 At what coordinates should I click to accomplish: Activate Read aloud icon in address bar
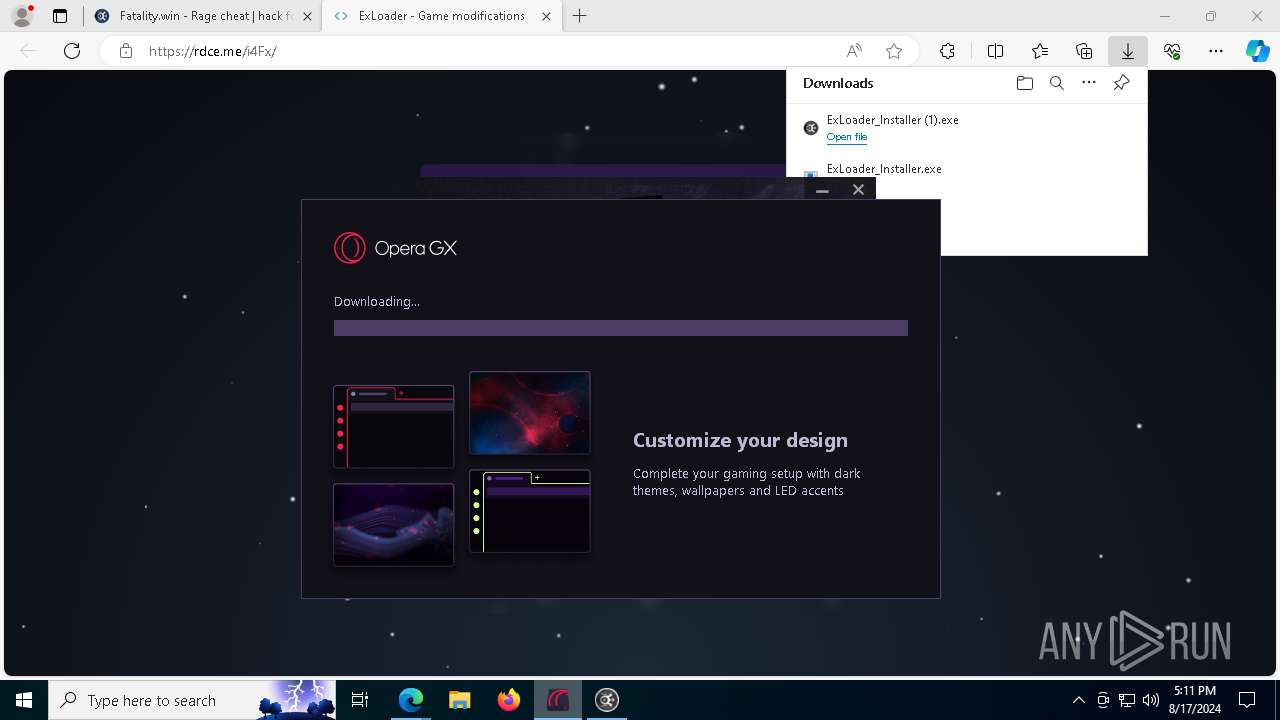pos(854,51)
